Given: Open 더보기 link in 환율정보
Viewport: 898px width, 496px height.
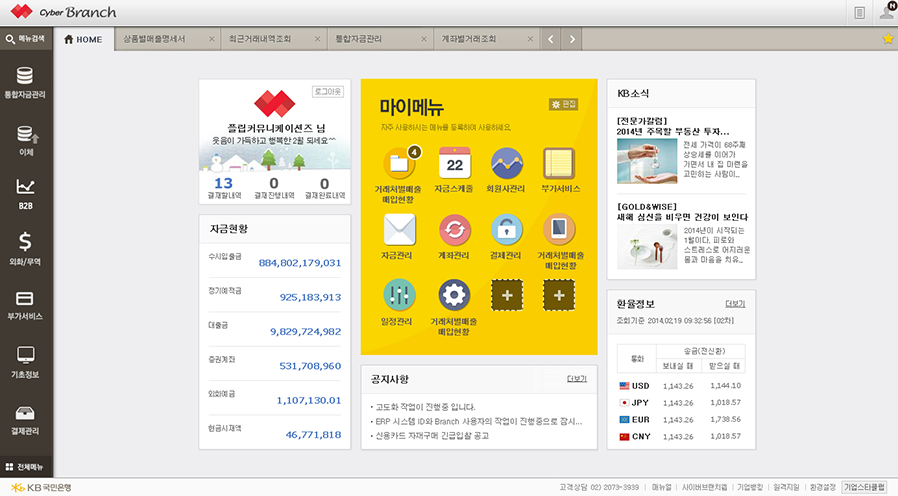Looking at the screenshot, I should click(x=735, y=304).
